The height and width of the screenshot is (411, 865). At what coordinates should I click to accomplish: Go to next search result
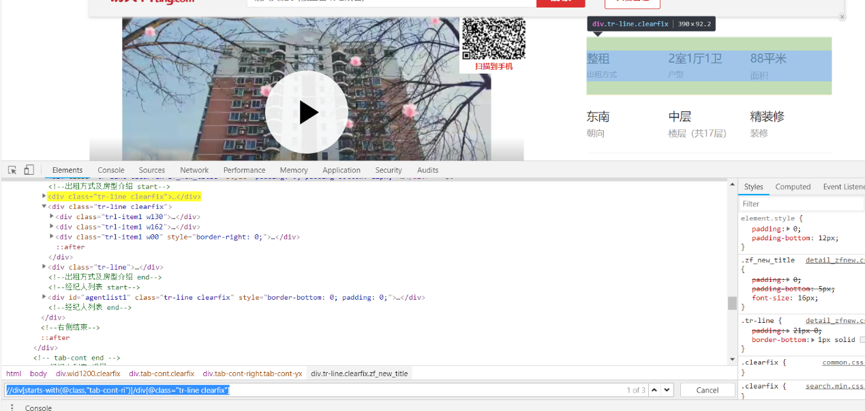[668, 390]
